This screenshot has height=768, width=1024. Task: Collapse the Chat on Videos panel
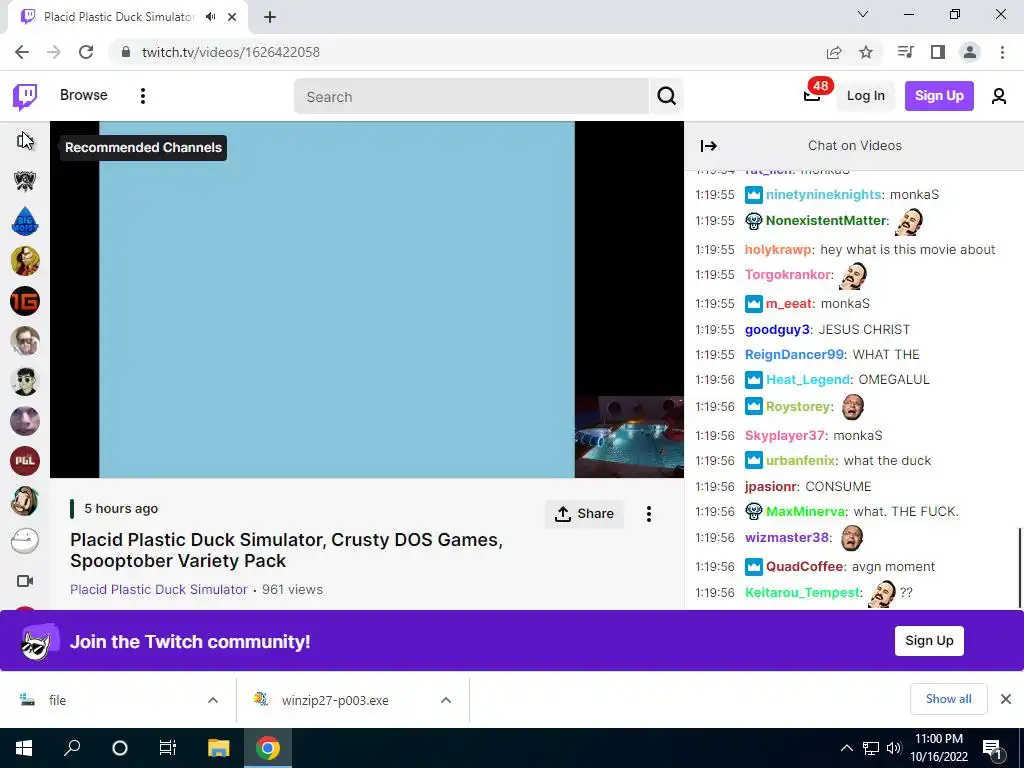[709, 146]
